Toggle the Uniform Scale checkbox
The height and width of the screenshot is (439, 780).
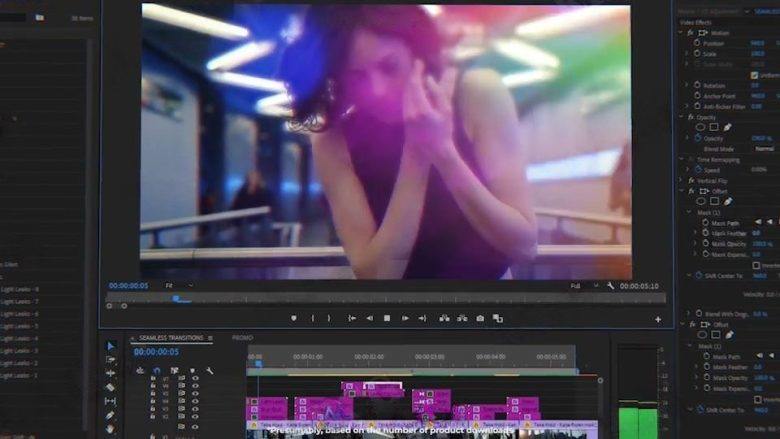point(754,75)
